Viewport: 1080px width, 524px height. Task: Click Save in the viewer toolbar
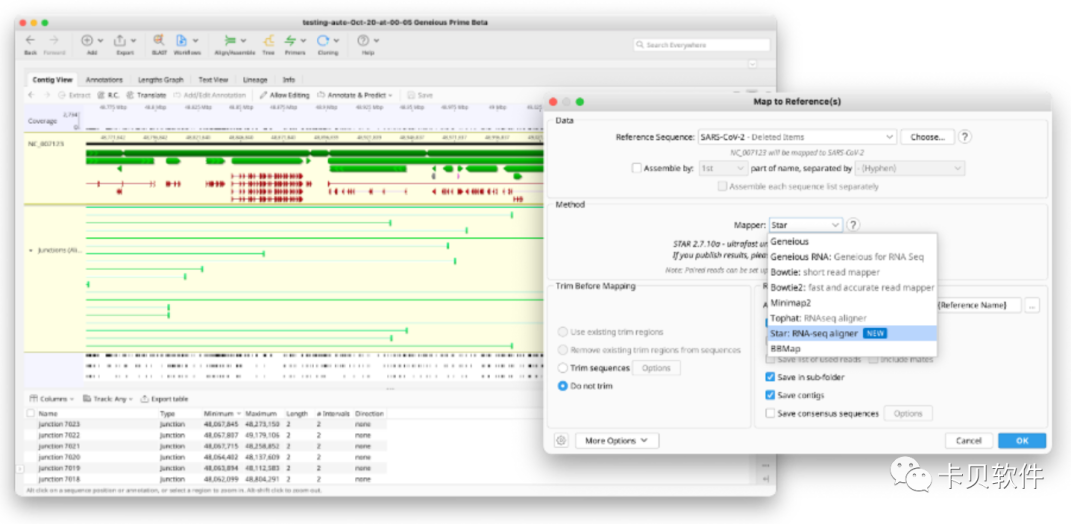pyautogui.click(x=420, y=95)
